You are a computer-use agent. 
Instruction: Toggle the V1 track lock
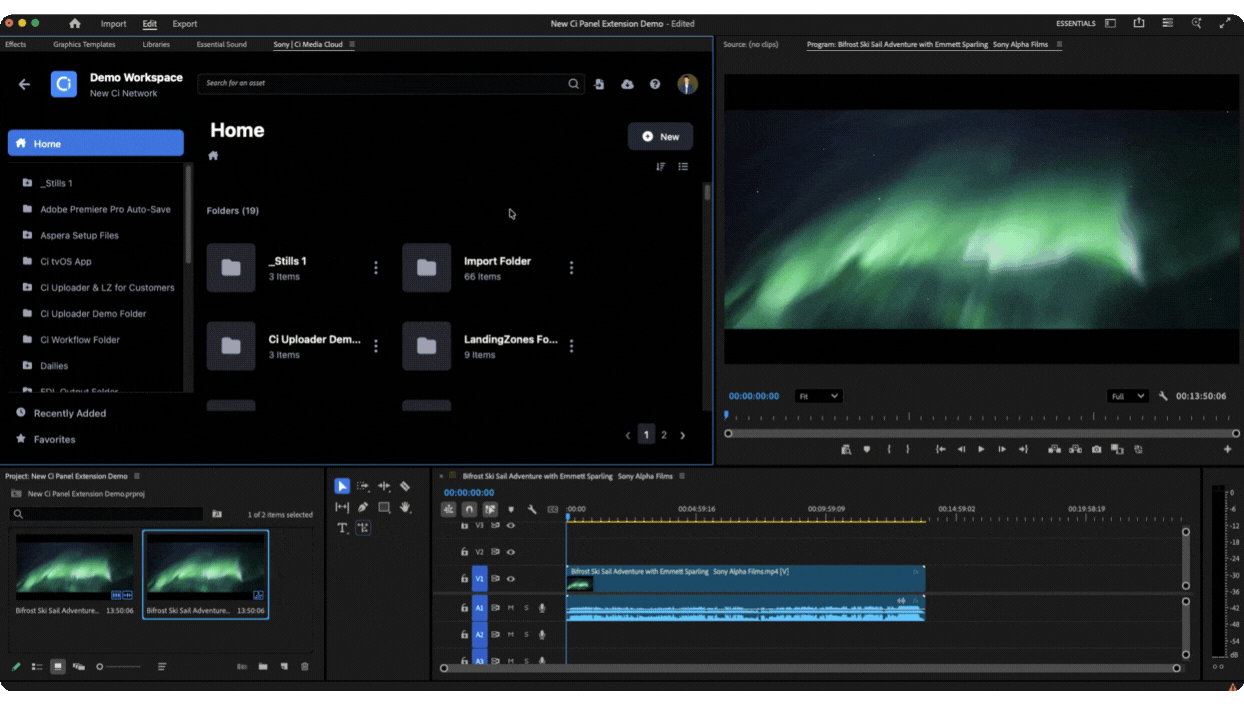464,579
